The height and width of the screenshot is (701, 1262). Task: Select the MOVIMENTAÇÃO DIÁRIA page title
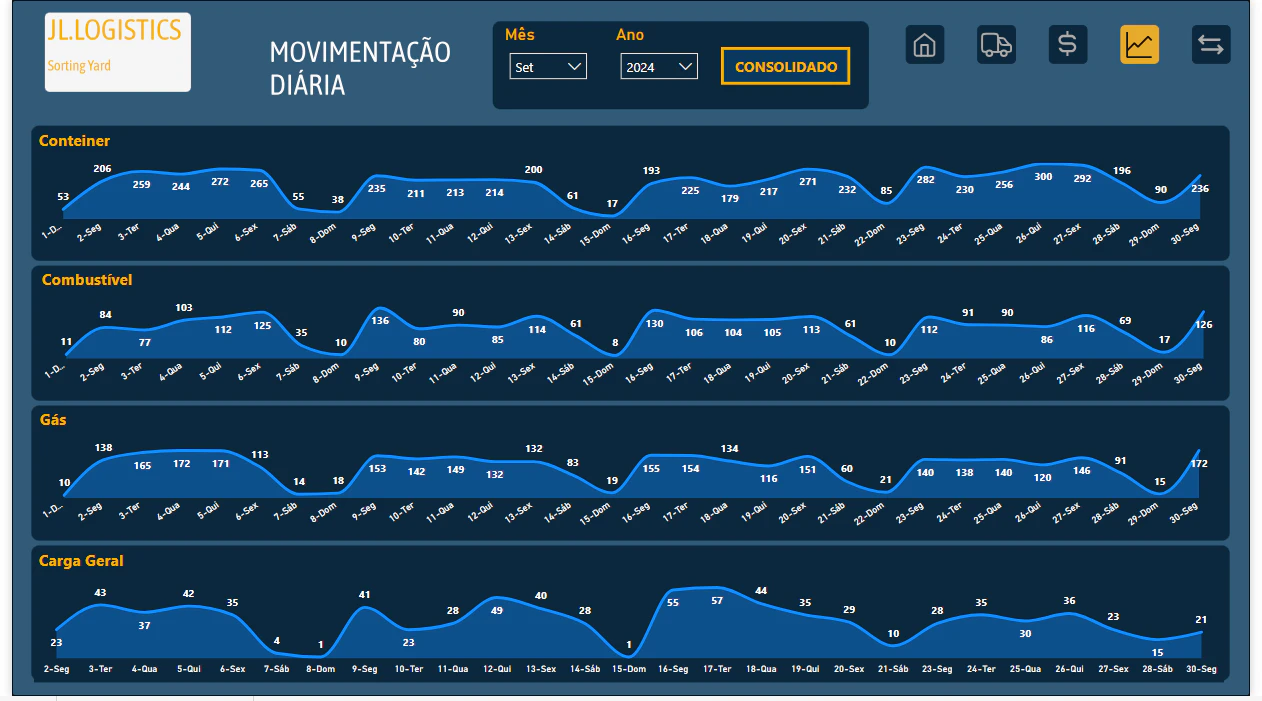360,68
